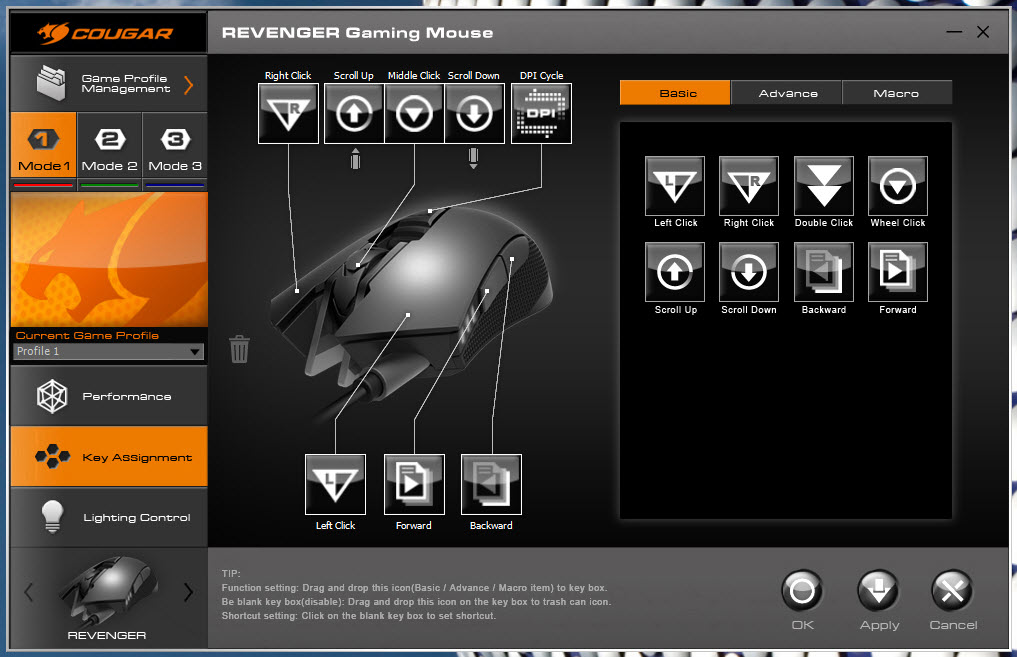Click the Cougar logo
The width and height of the screenshot is (1017, 657).
[106, 32]
